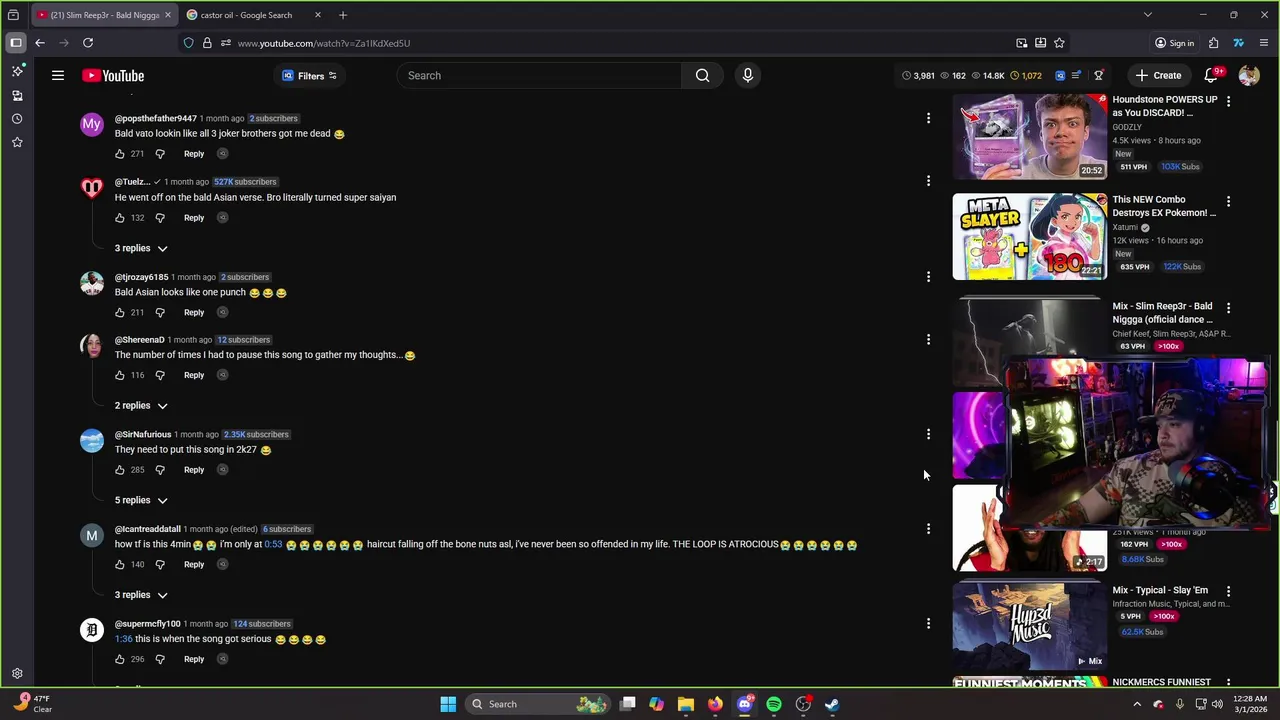Click the browser address bar URL
Image resolution: width=1280 pixels, height=720 pixels.
[324, 43]
